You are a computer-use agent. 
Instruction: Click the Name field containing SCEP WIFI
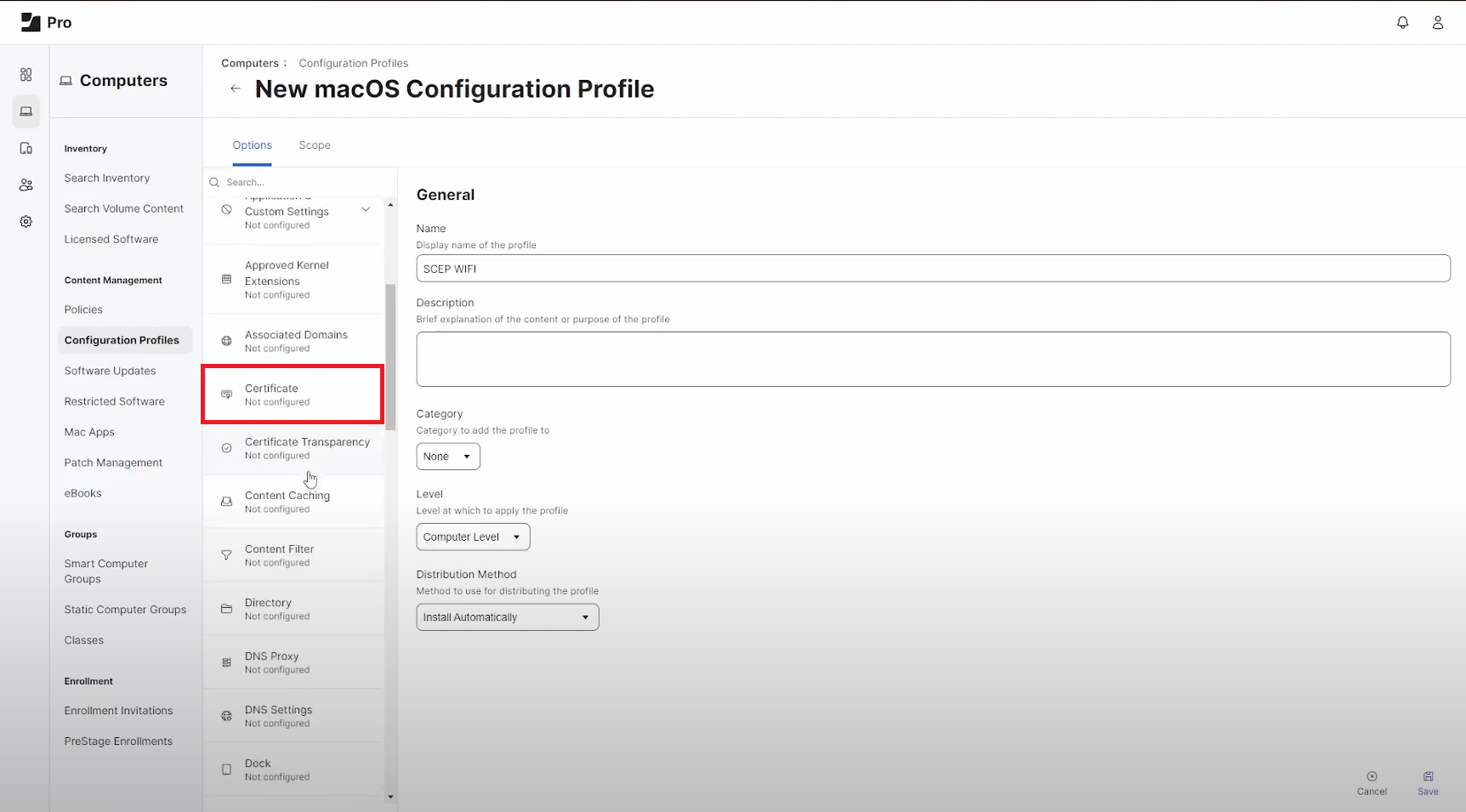click(x=932, y=269)
